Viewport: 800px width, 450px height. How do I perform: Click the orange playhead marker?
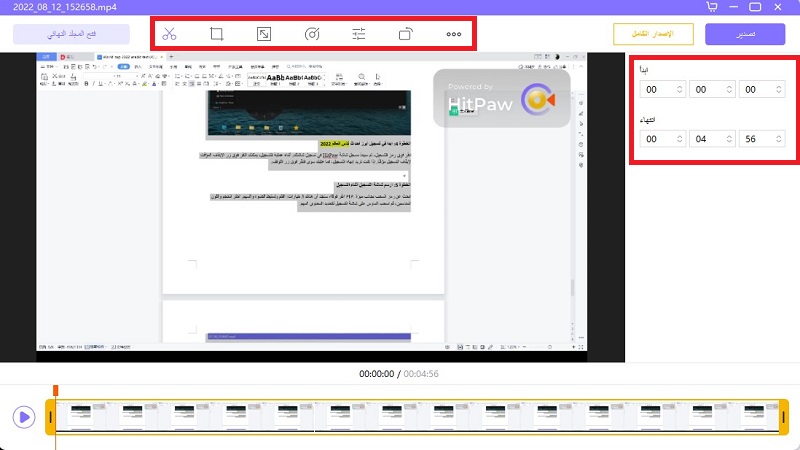(x=56, y=390)
